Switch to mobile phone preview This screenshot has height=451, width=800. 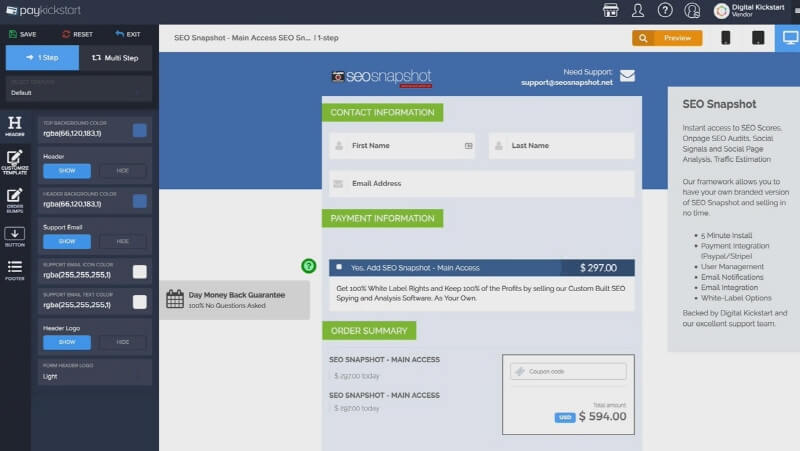click(726, 38)
